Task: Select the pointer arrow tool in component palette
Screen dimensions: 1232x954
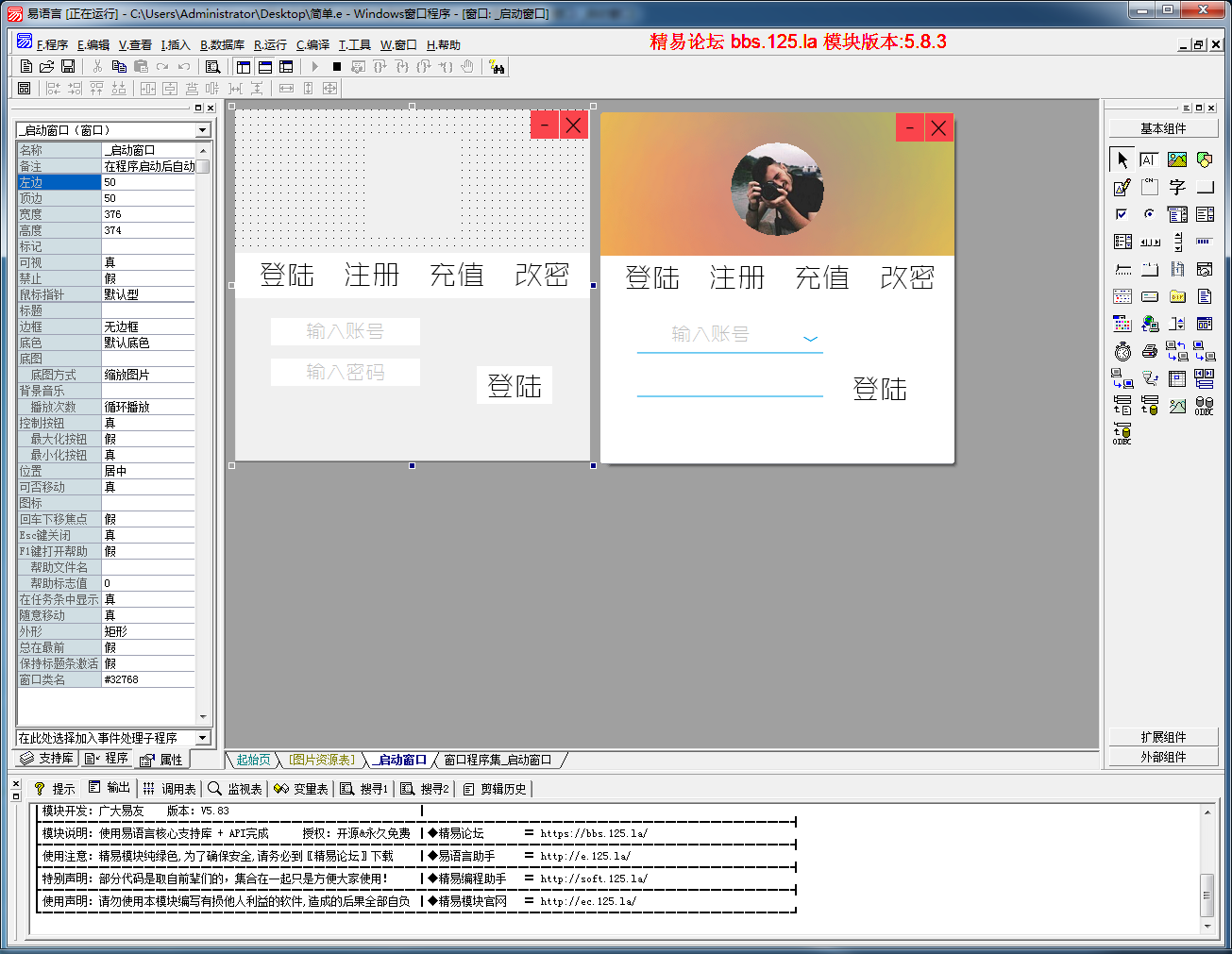Action: point(1122,159)
